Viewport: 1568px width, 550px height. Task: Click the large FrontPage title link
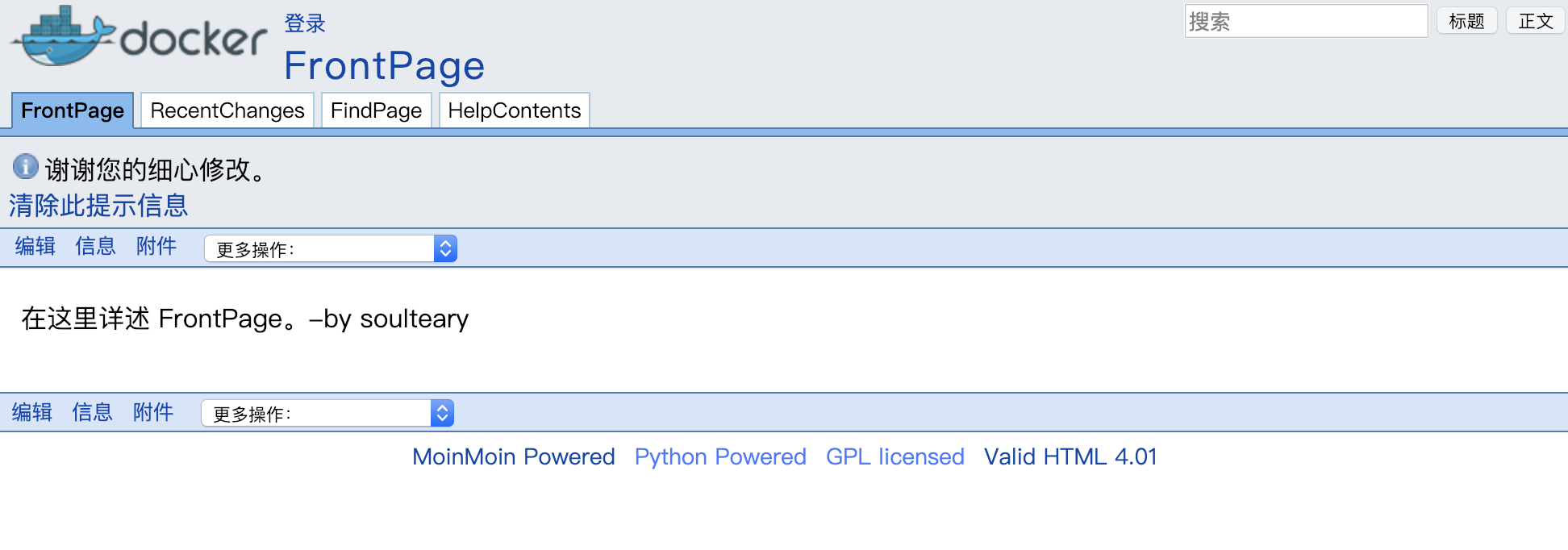coord(385,65)
